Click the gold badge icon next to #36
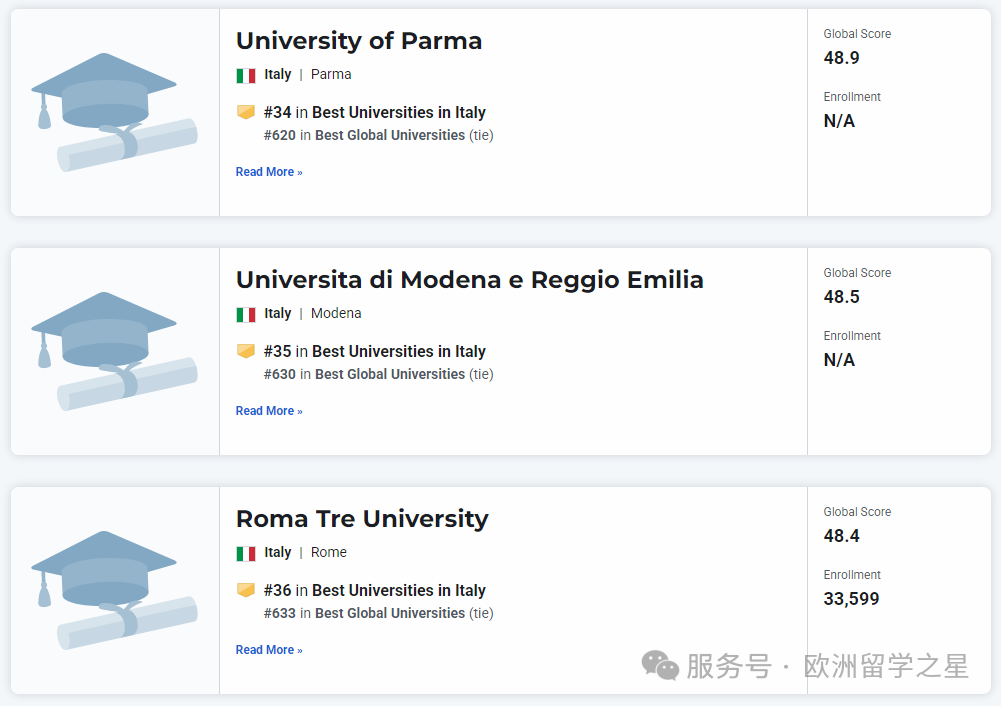The width and height of the screenshot is (1001, 706). [x=246, y=590]
